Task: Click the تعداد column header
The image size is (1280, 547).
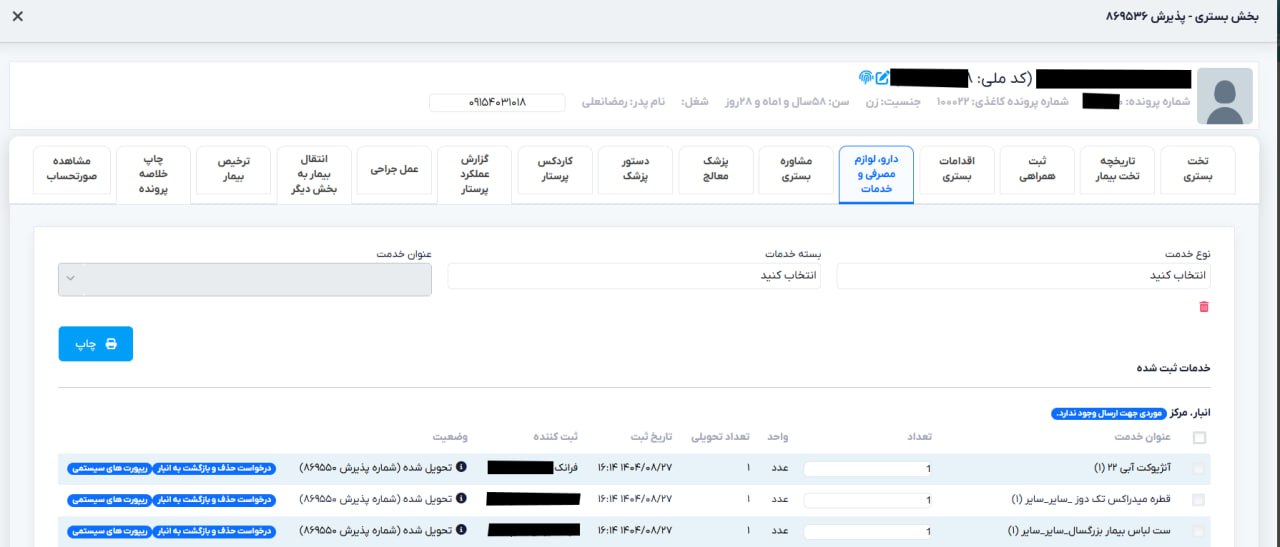Action: 919,437
